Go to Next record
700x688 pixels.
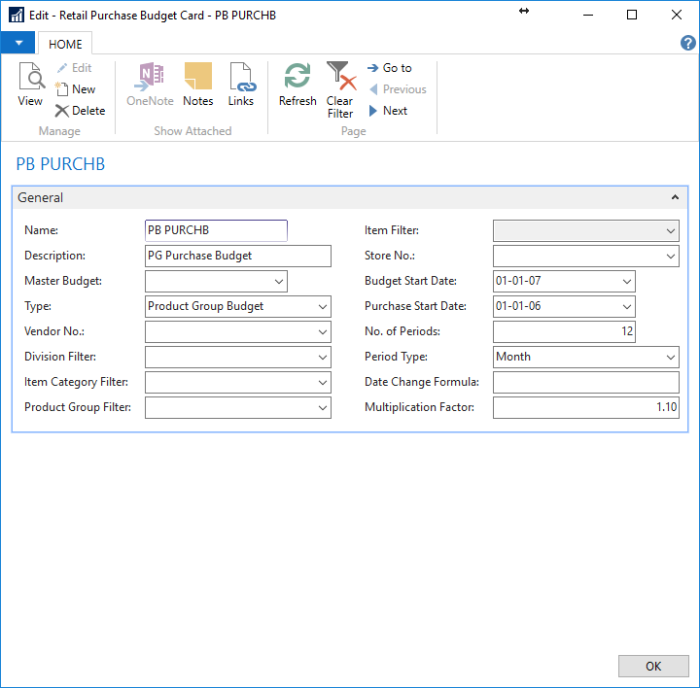[x=388, y=111]
